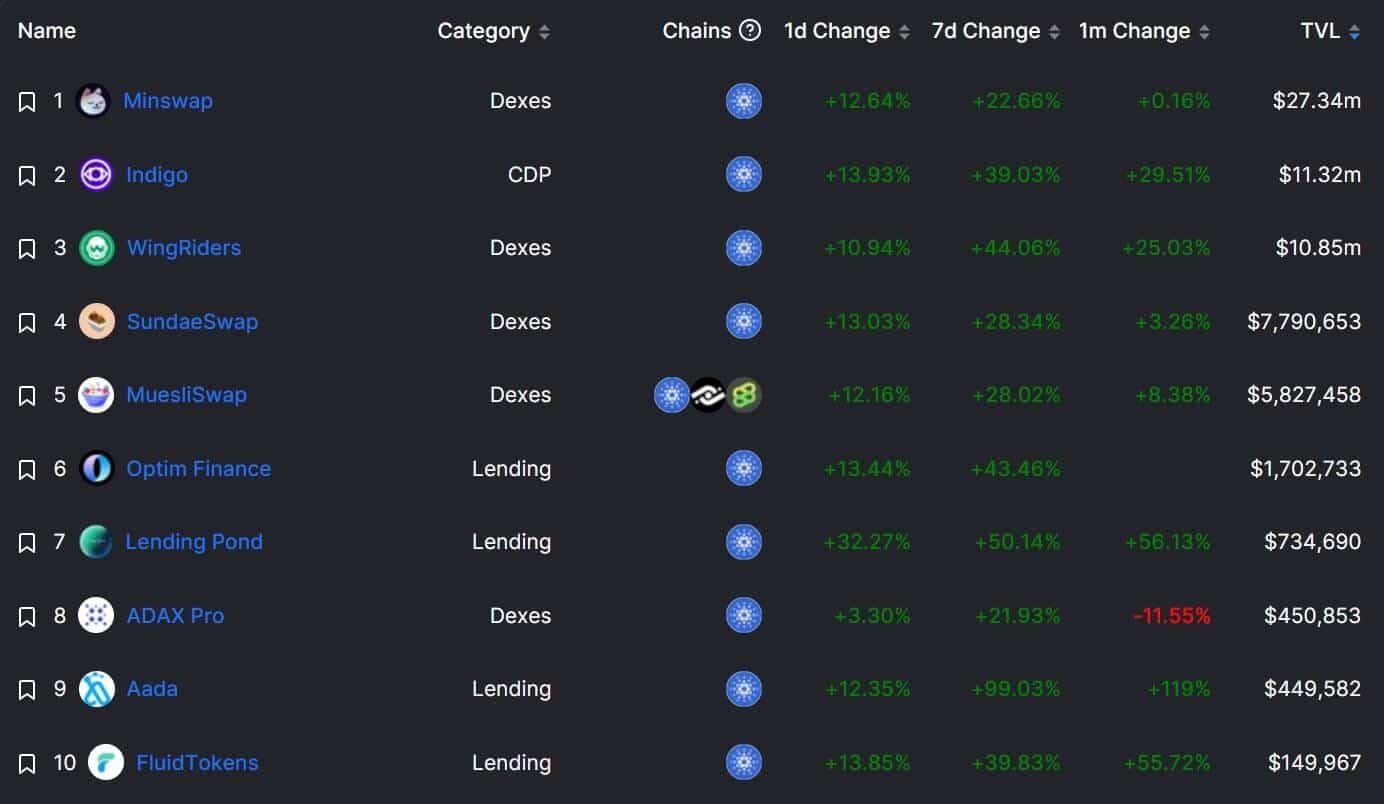
Task: Click the Indigo purple eye logo
Action: pyautogui.click(x=96, y=175)
